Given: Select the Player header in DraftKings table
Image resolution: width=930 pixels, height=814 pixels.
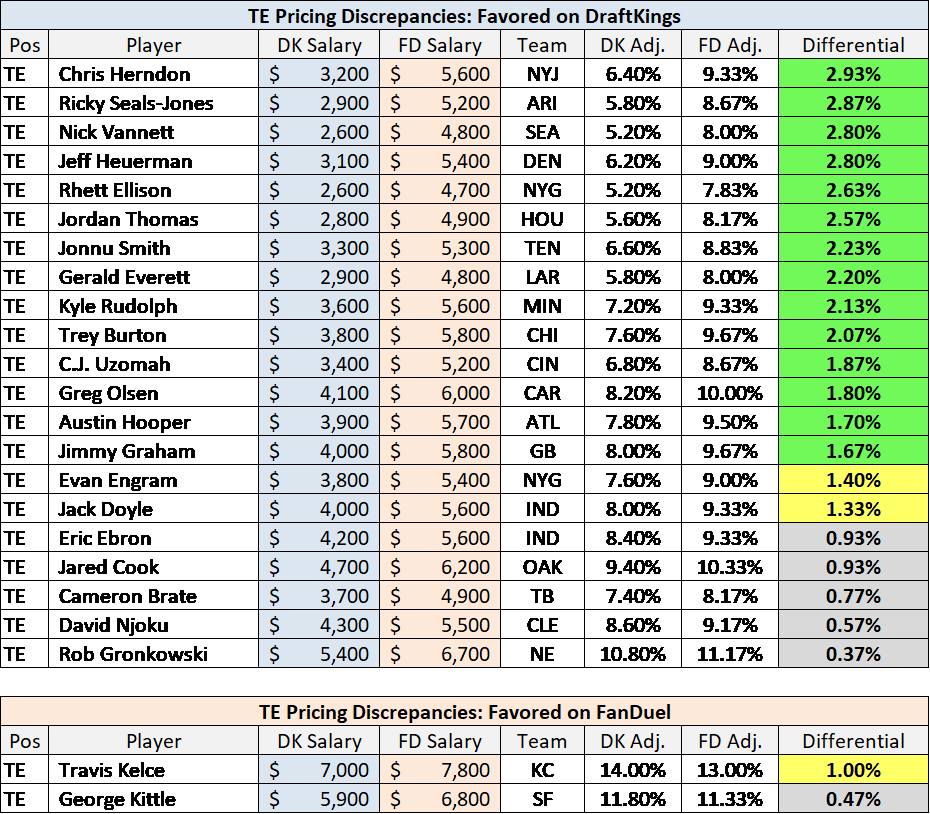Looking at the screenshot, I should pos(154,45).
